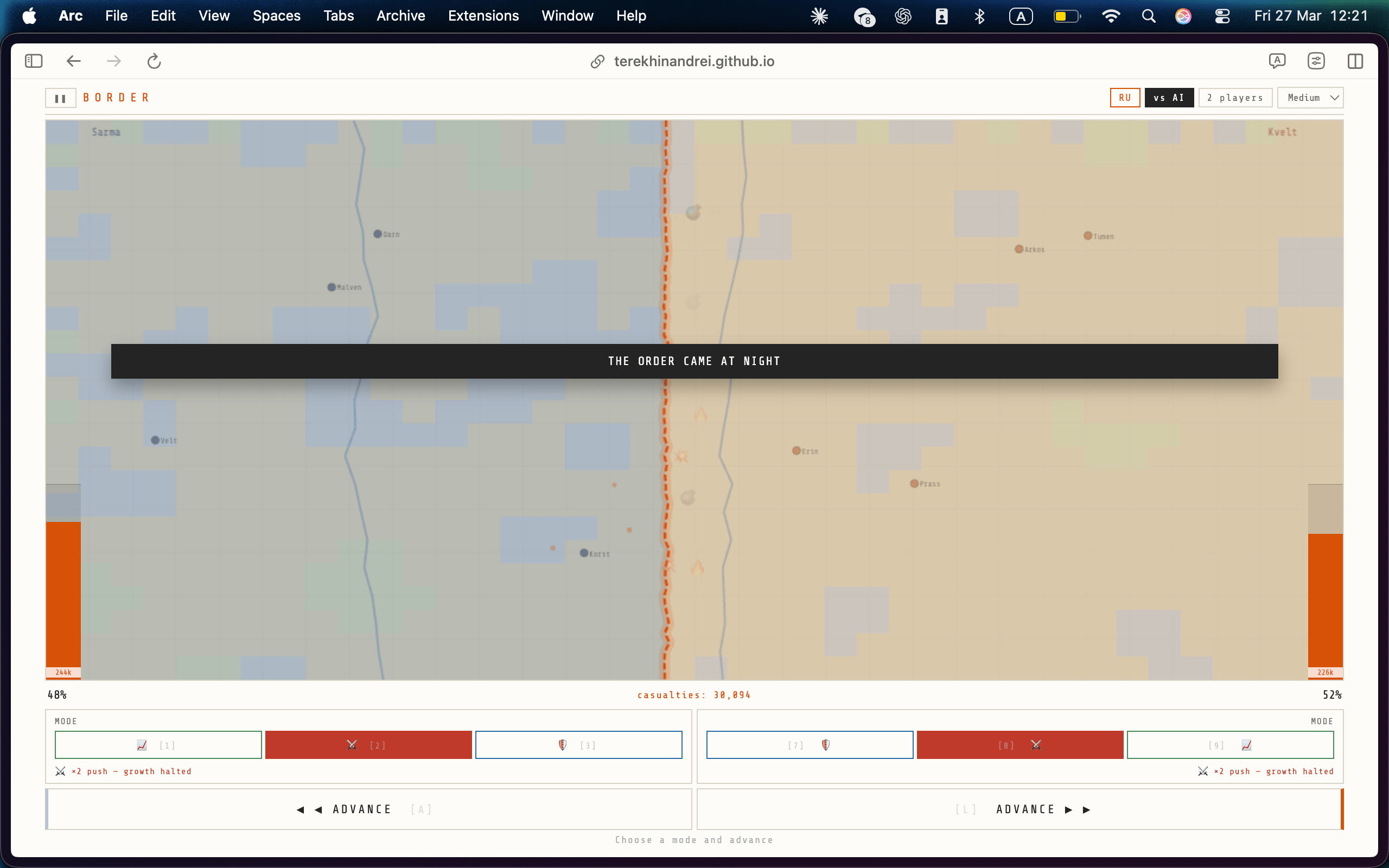Select left attack mode [2]
The height and width of the screenshot is (868, 1389).
click(x=368, y=744)
